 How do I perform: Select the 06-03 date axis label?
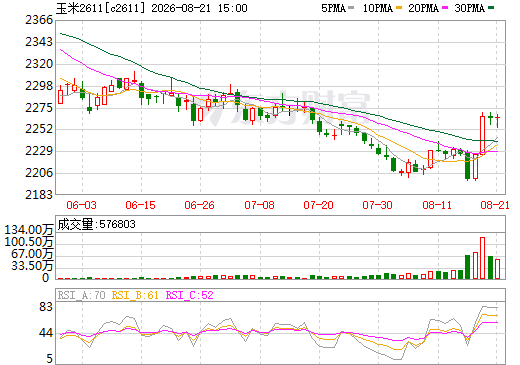pos(81,205)
